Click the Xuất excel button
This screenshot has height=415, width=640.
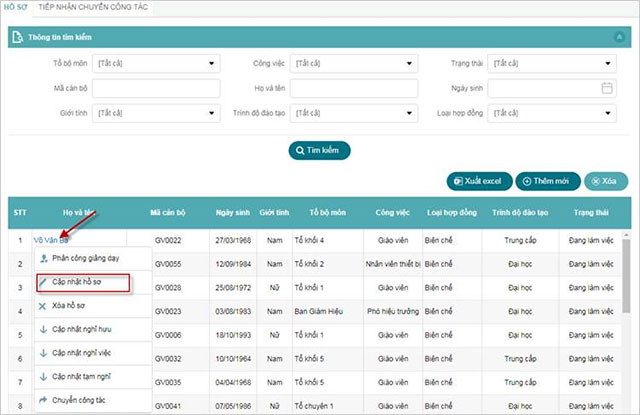pos(479,181)
